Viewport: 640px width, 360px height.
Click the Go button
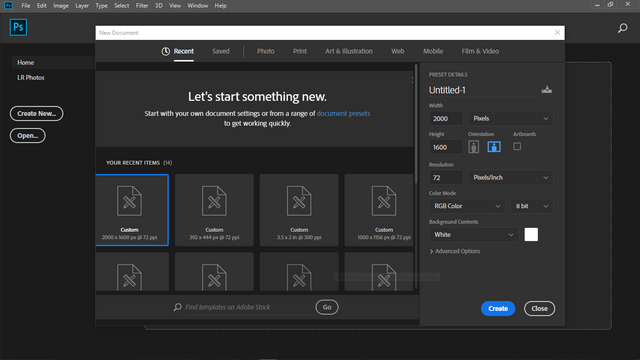[327, 307]
